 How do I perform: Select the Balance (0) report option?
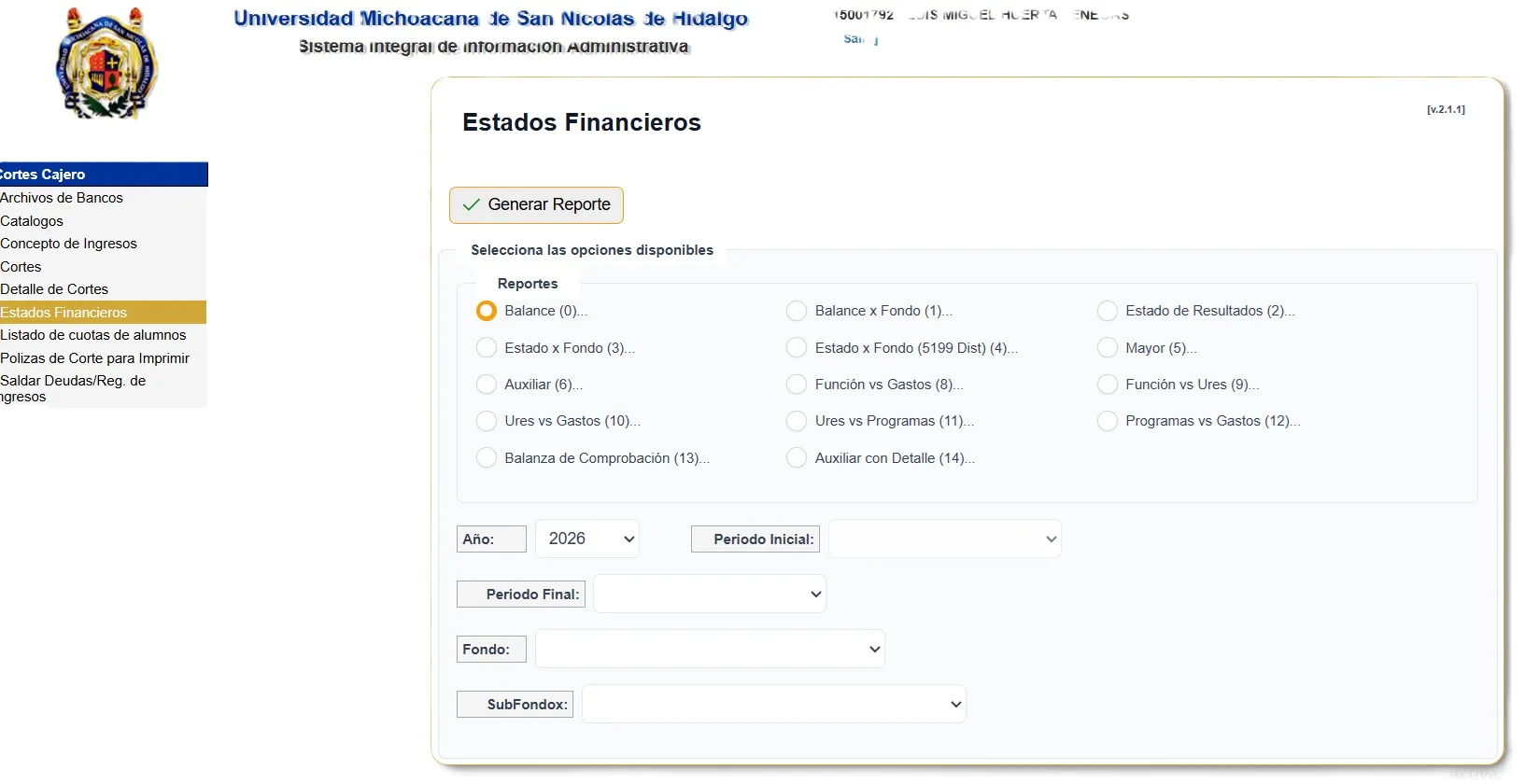coord(487,311)
